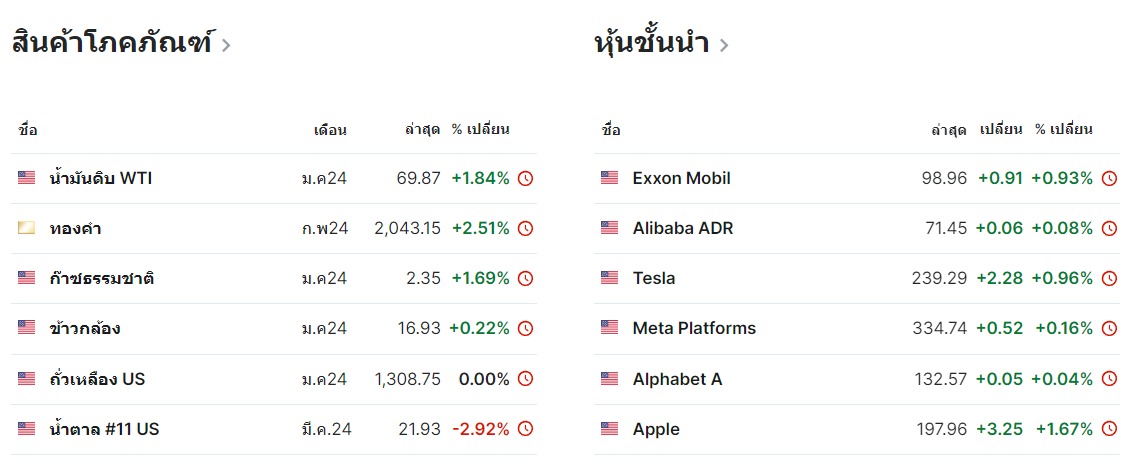Open the สินค้าโภคภัณฑ์ heading link

[111, 44]
